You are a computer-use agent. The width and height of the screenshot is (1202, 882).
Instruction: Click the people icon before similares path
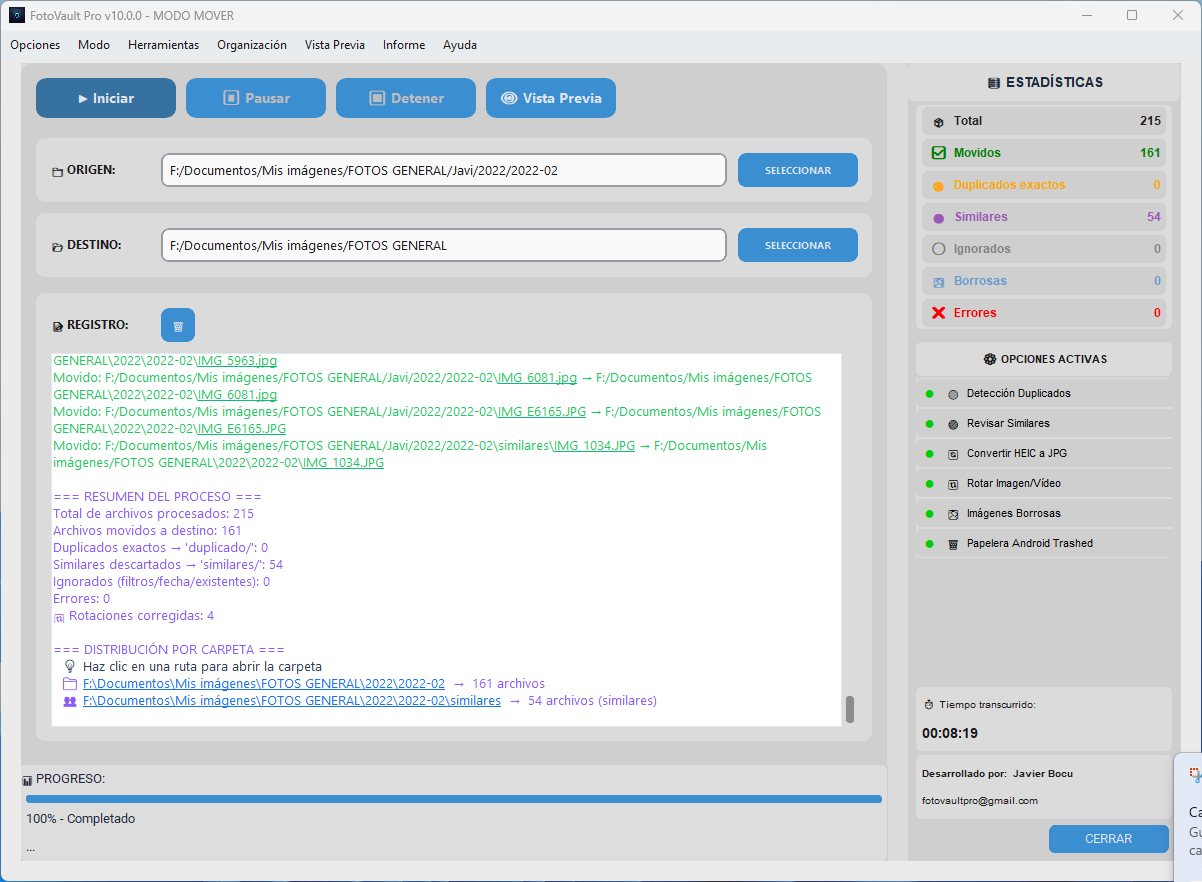tap(70, 702)
